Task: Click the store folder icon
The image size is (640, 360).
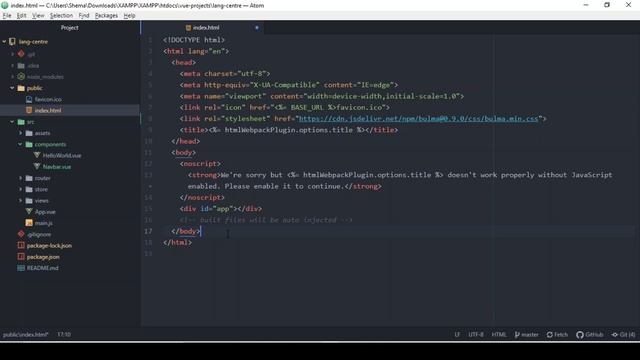Action: tap(29, 189)
